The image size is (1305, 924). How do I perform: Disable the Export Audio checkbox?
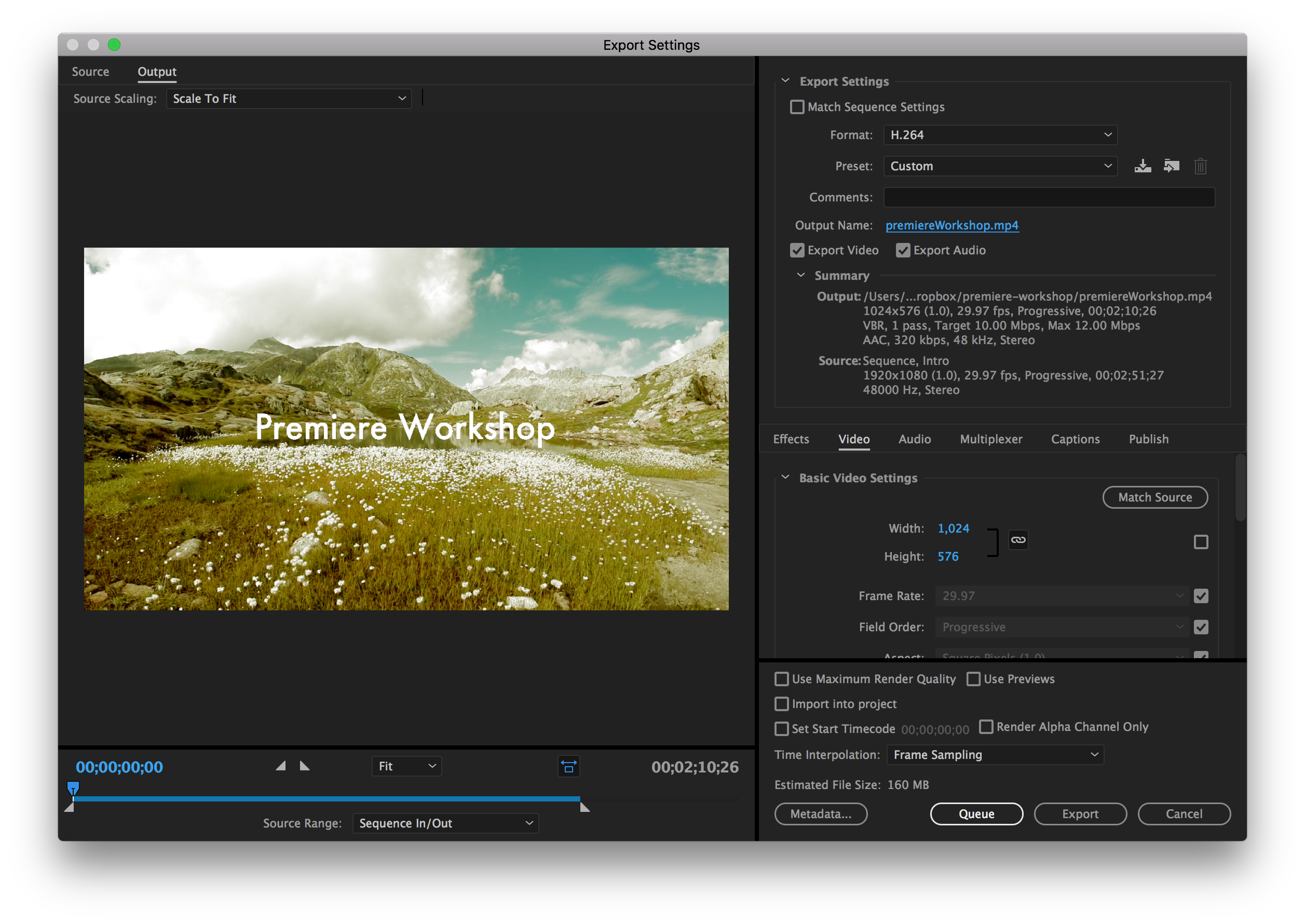903,250
